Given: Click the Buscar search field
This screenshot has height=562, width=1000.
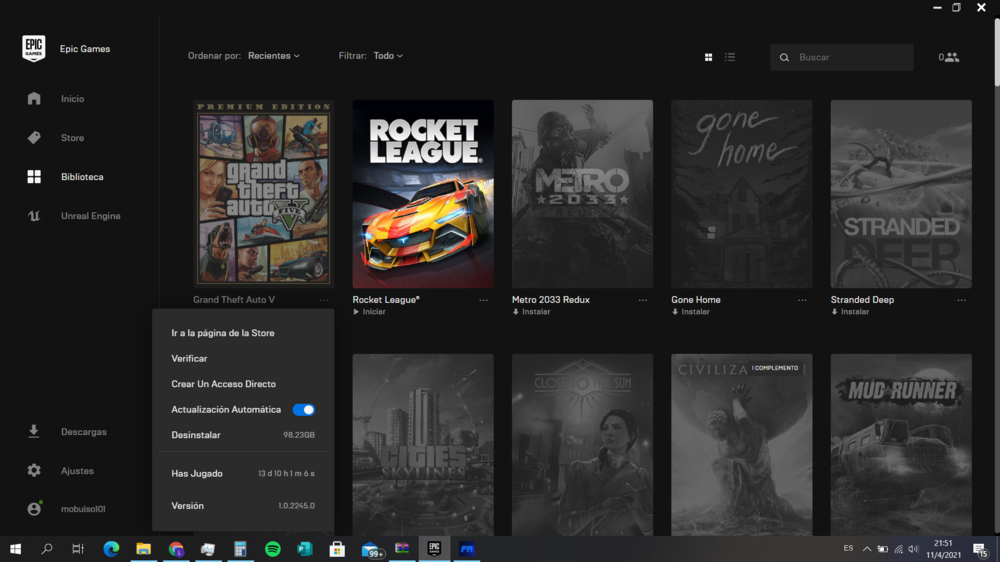Looking at the screenshot, I should click(x=841, y=57).
